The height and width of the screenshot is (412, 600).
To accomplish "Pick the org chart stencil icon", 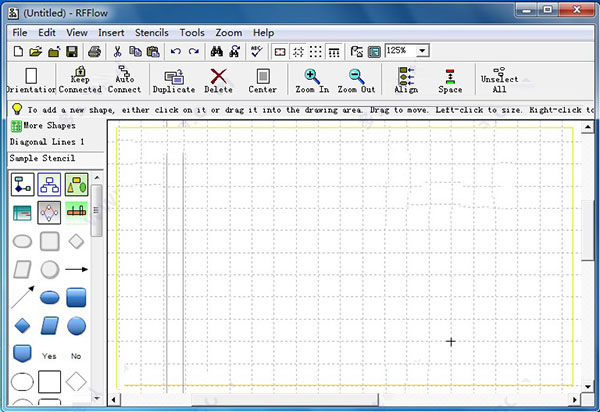I will (x=49, y=185).
